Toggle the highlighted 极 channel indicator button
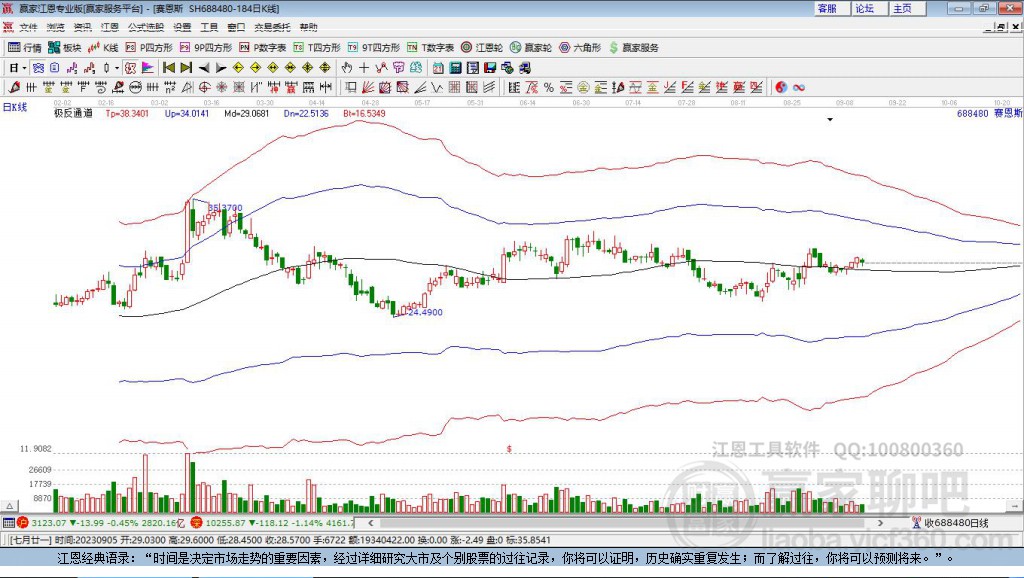This screenshot has width=1024, height=578. click(x=131, y=67)
